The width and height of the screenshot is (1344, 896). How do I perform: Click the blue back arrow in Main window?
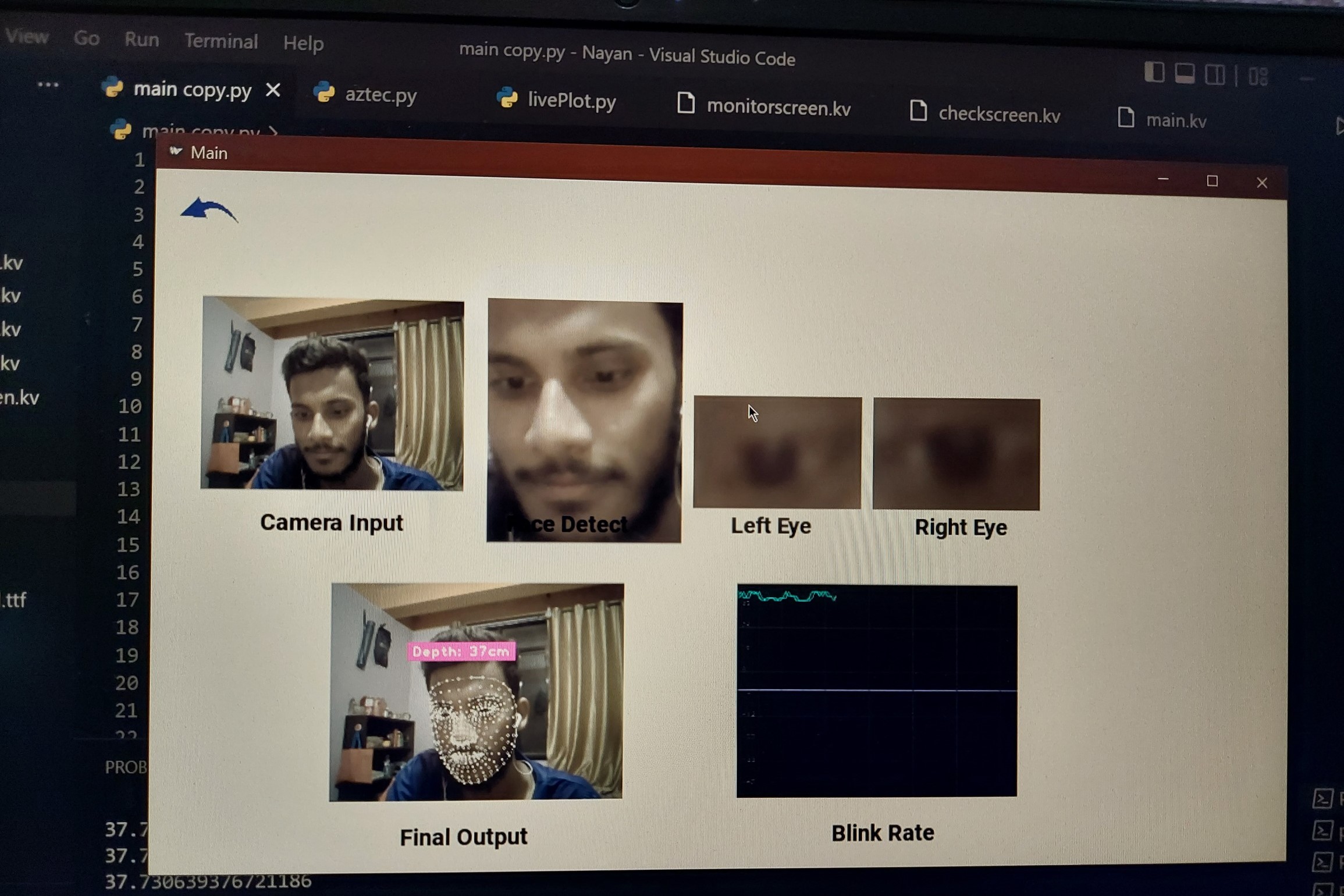click(x=209, y=209)
